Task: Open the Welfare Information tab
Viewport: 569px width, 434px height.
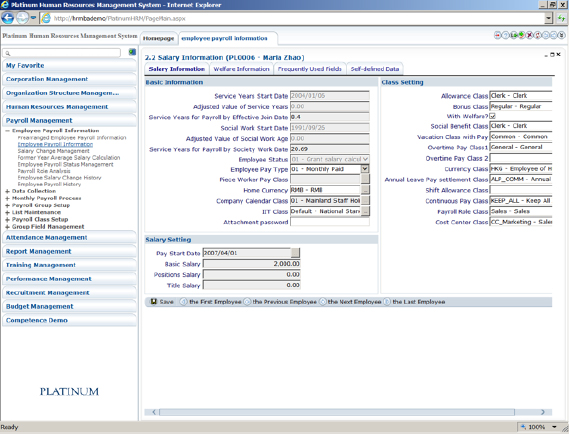Action: click(x=241, y=69)
